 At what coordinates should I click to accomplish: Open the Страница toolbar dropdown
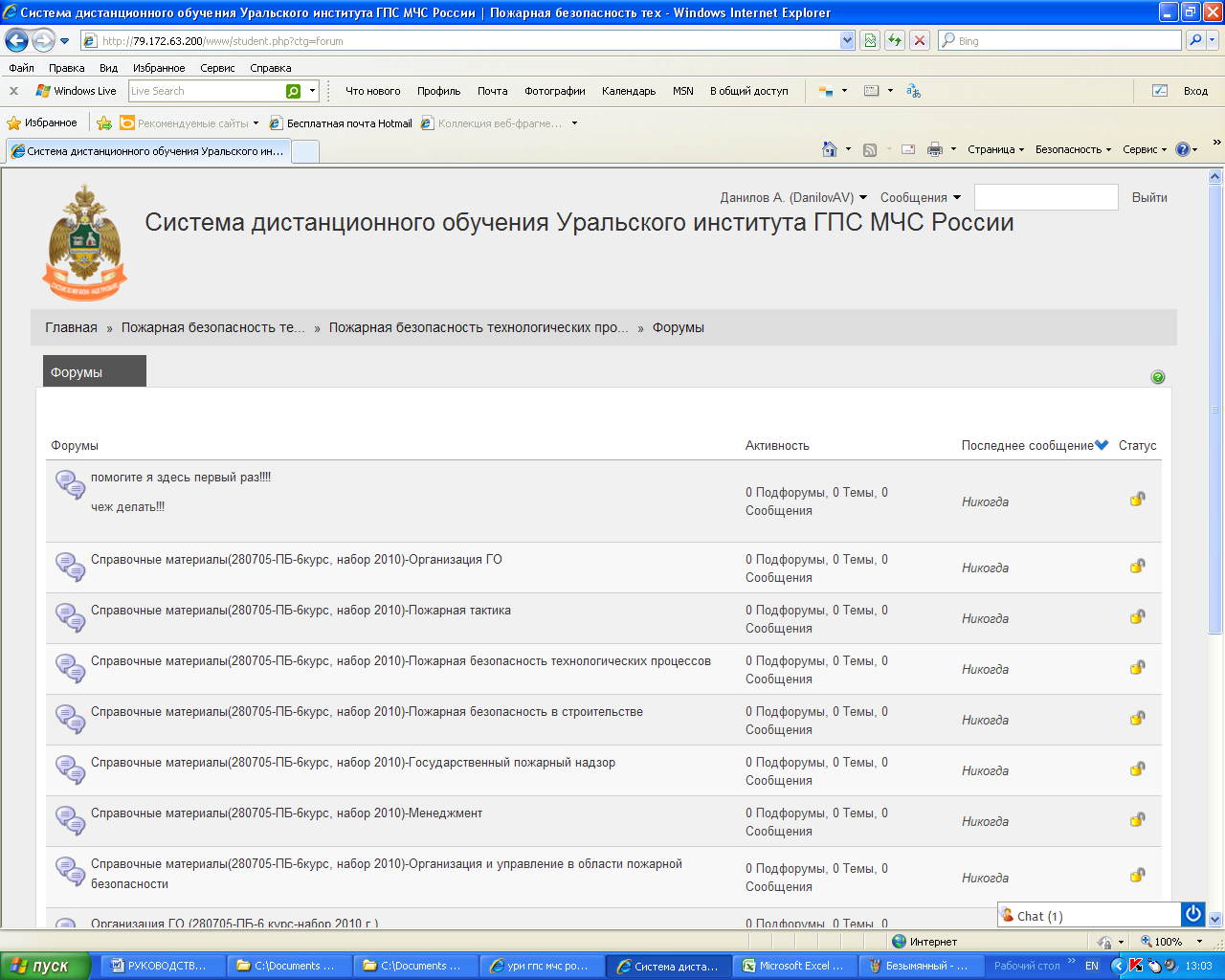[995, 149]
